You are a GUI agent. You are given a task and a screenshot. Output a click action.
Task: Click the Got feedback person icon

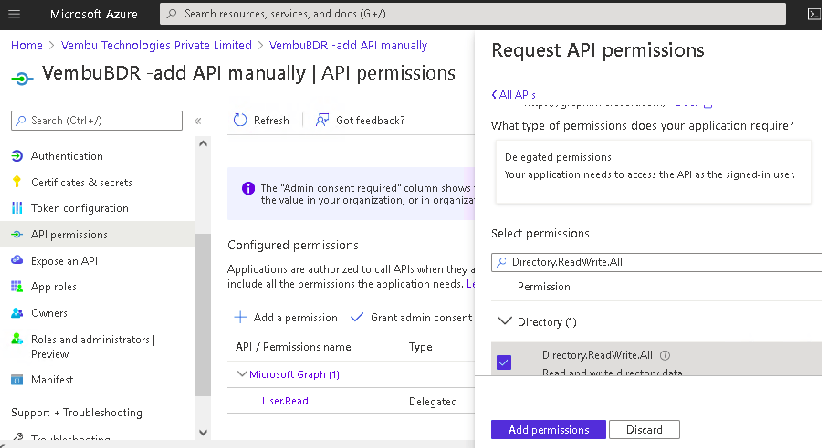pyautogui.click(x=322, y=120)
